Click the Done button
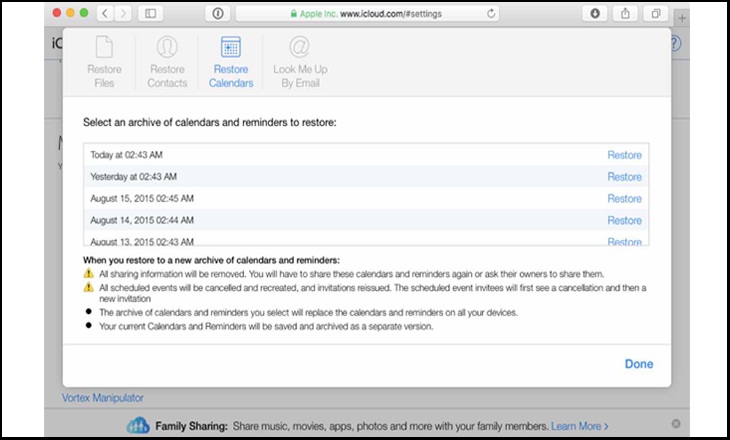Viewport: 730px width, 440px height. coord(639,364)
